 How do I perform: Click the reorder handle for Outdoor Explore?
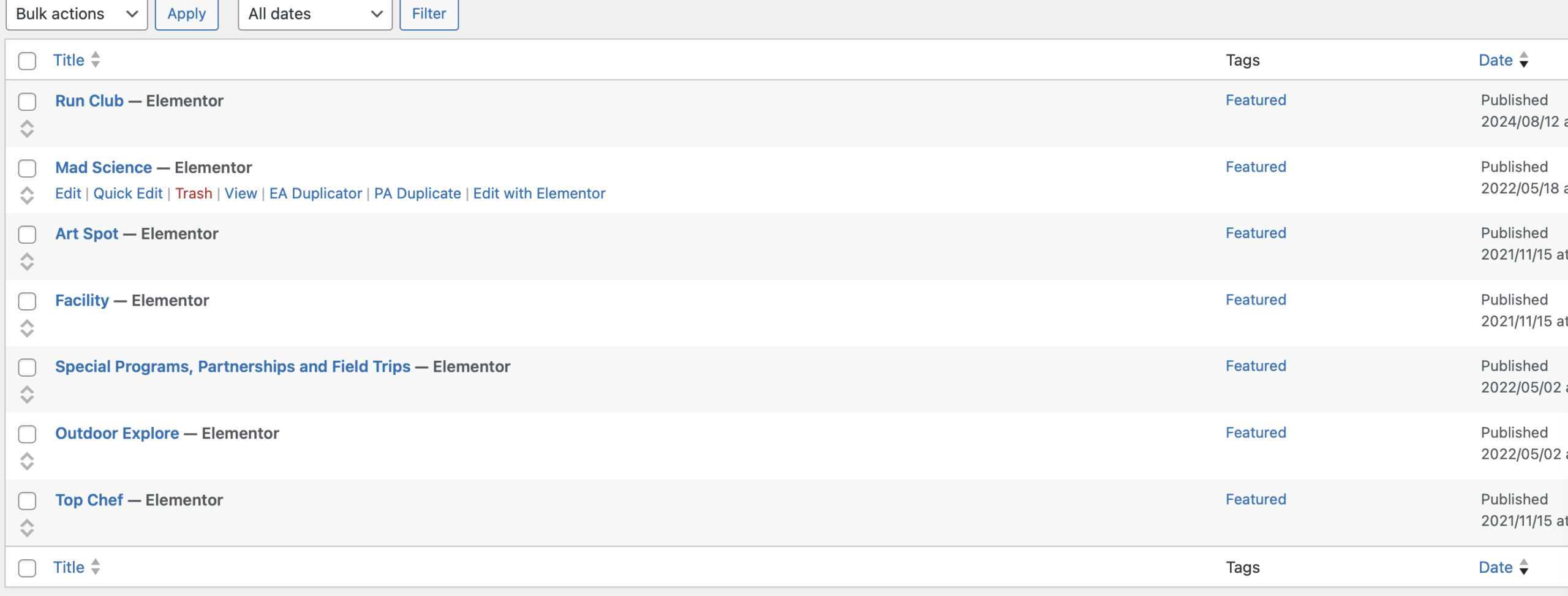click(x=27, y=461)
